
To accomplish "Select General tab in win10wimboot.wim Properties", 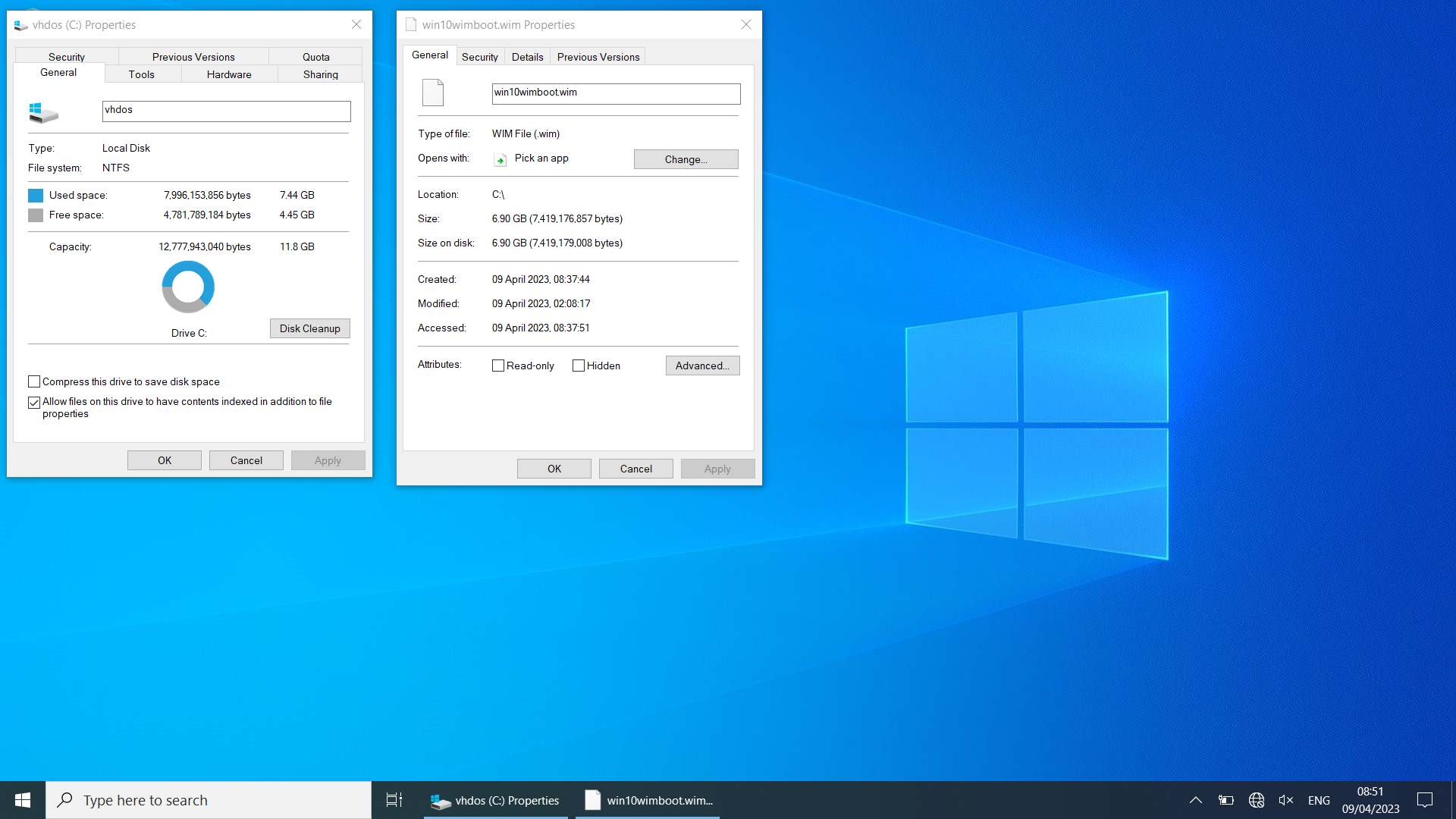I will tap(430, 55).
